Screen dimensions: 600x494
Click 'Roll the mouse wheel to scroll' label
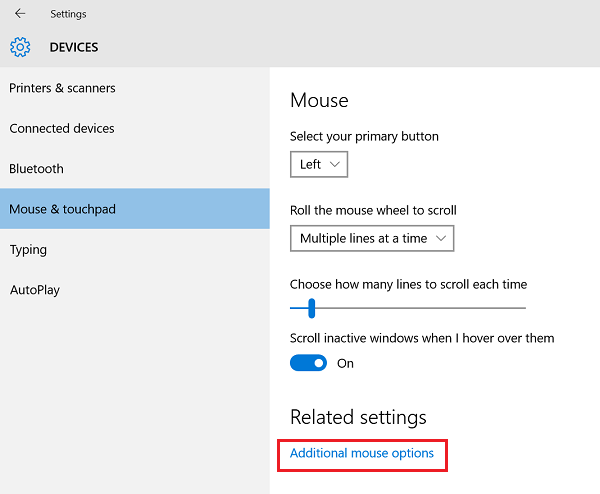(x=373, y=210)
